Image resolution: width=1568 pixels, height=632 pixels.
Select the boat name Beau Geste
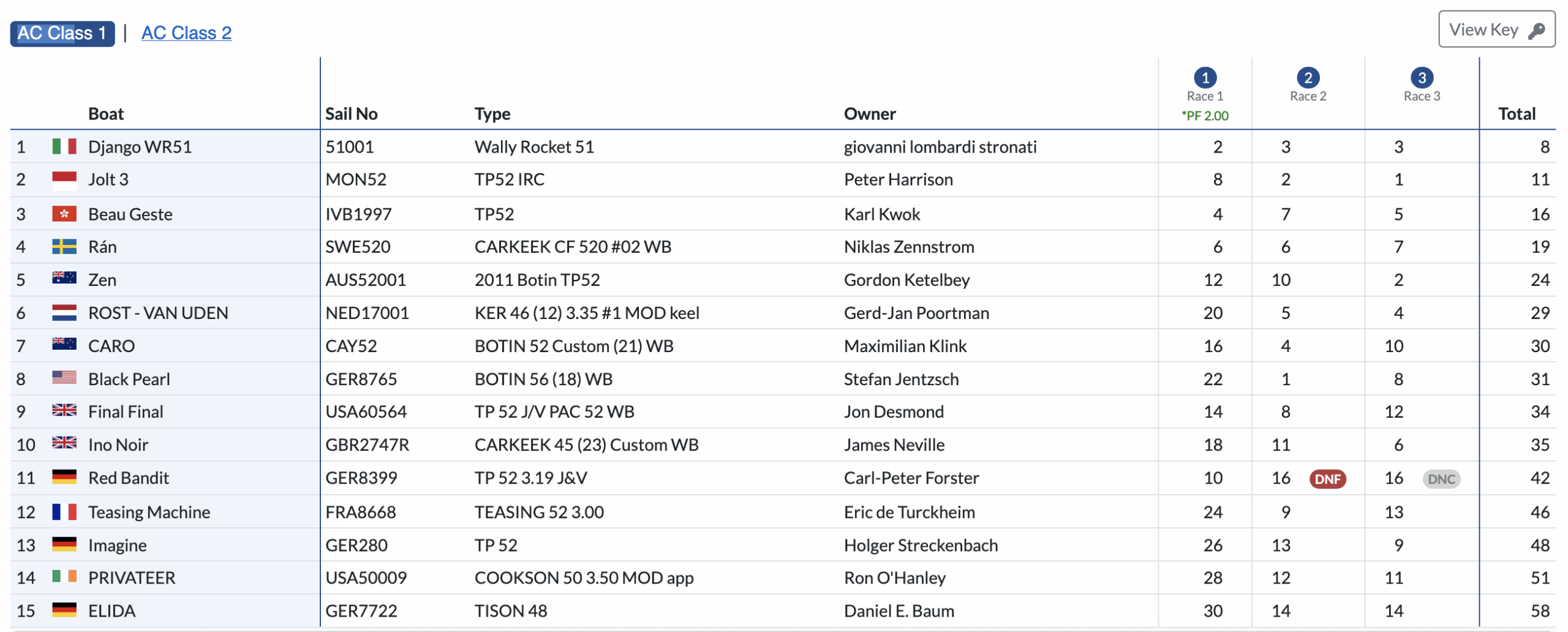click(130, 214)
